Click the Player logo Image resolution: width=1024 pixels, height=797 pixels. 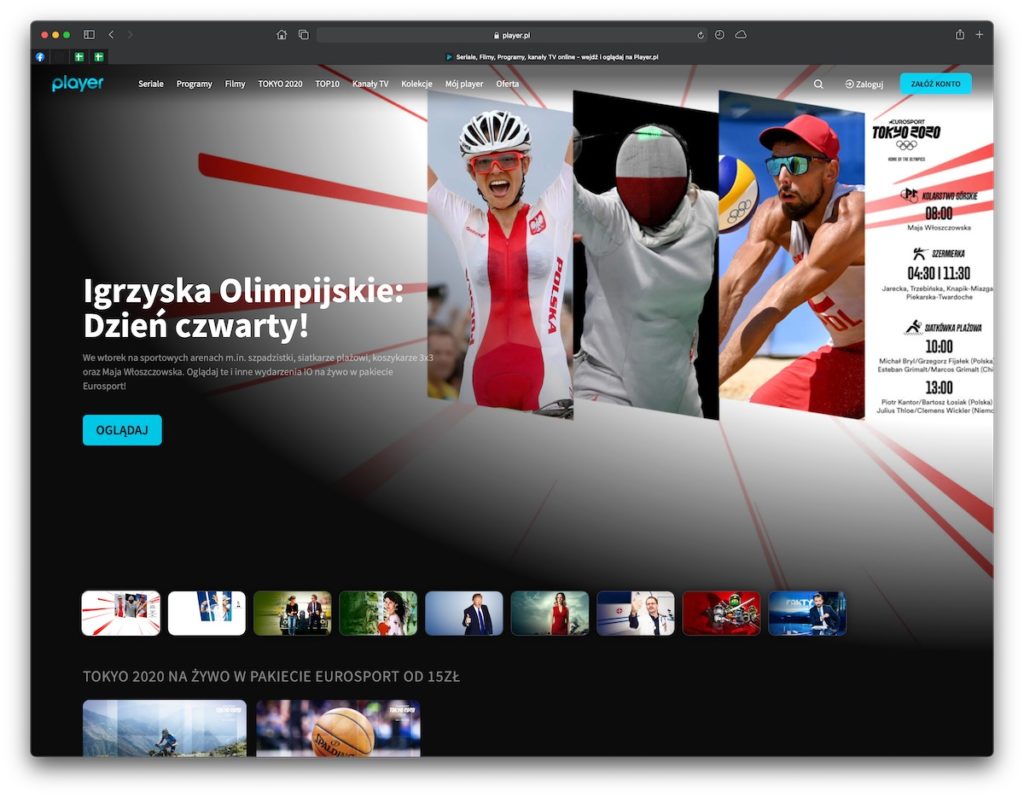coord(78,83)
